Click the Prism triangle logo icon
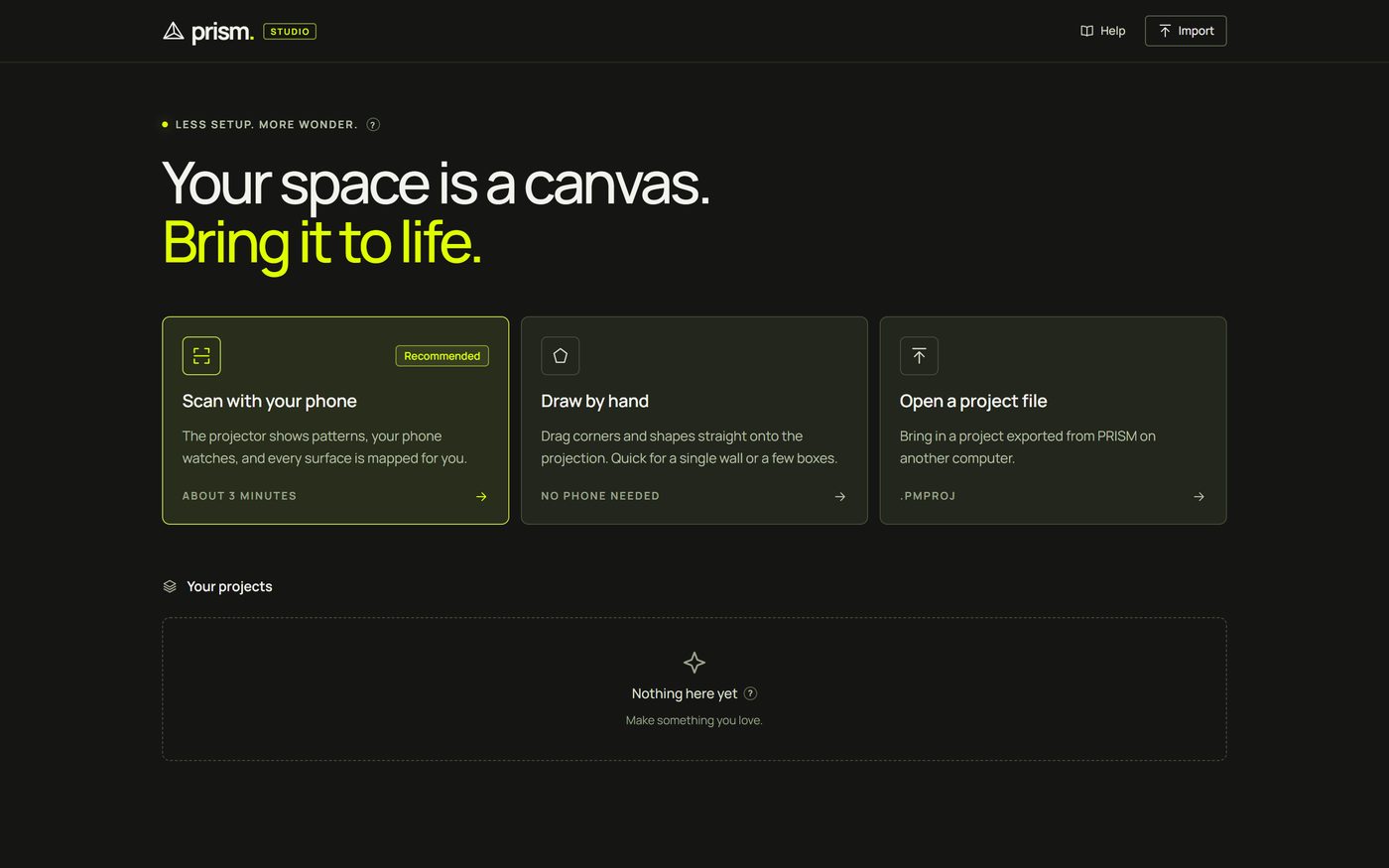1389x868 pixels. click(174, 32)
